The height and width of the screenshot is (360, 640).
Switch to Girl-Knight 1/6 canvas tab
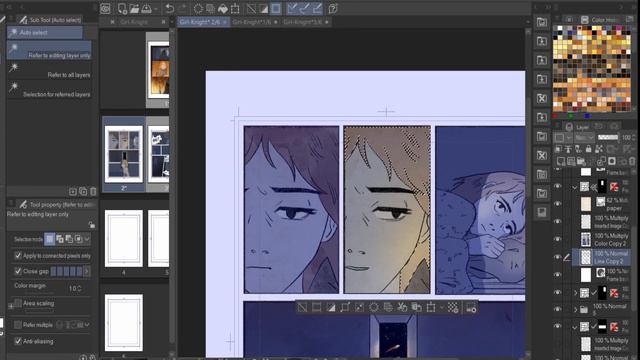click(x=255, y=22)
